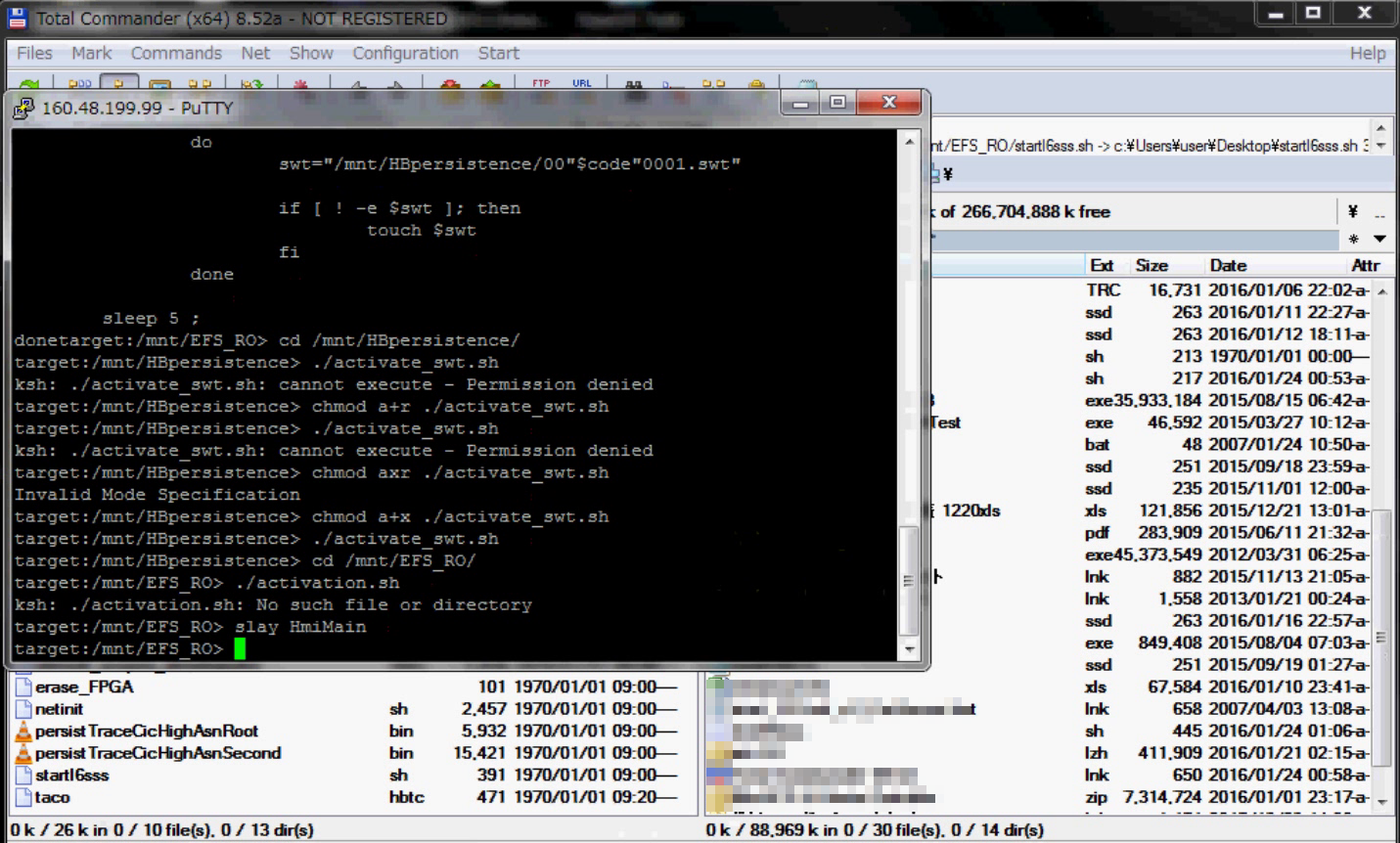Sort right panel by Attr column
1400x843 pixels.
1365,265
